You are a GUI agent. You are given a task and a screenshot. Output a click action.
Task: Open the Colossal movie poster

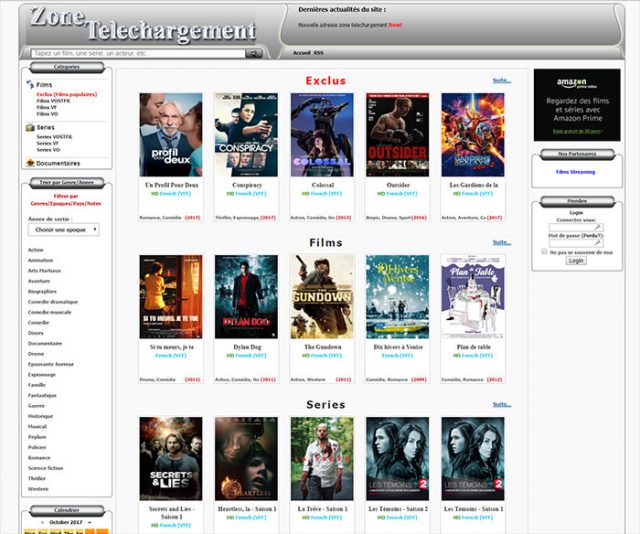click(x=322, y=135)
